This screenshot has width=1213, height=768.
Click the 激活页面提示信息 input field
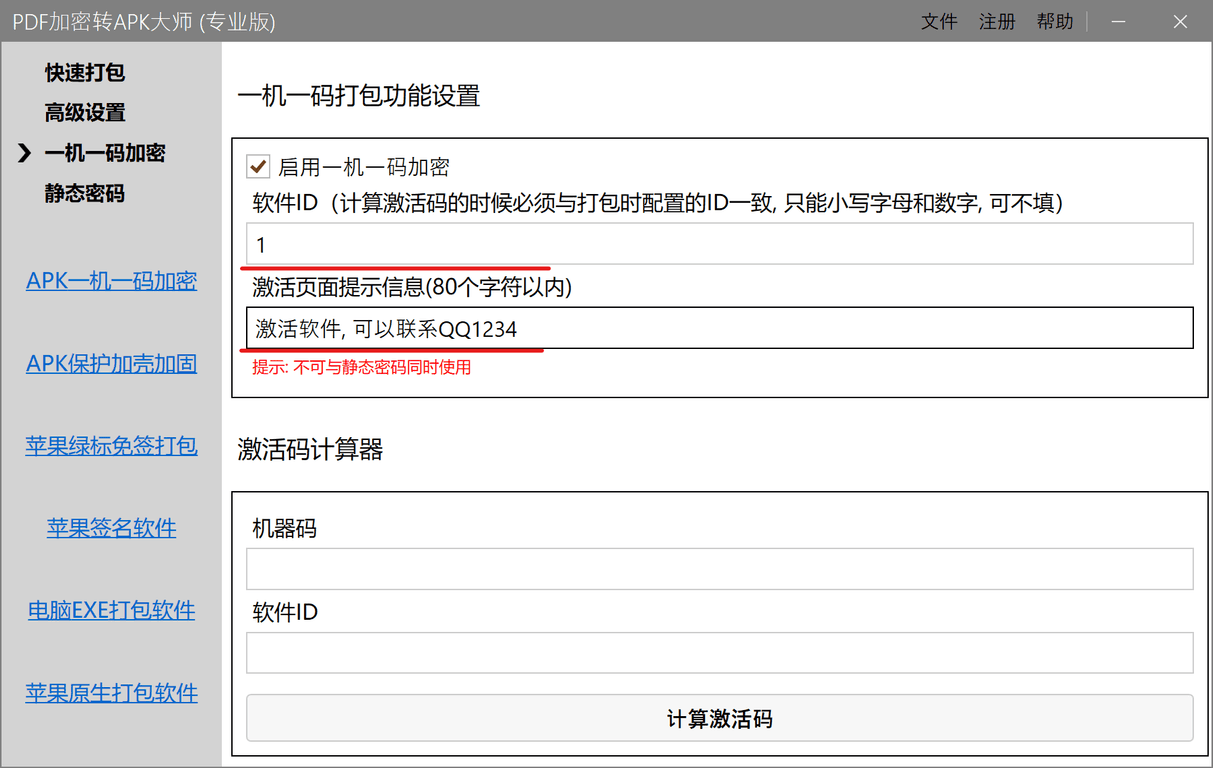coord(719,329)
